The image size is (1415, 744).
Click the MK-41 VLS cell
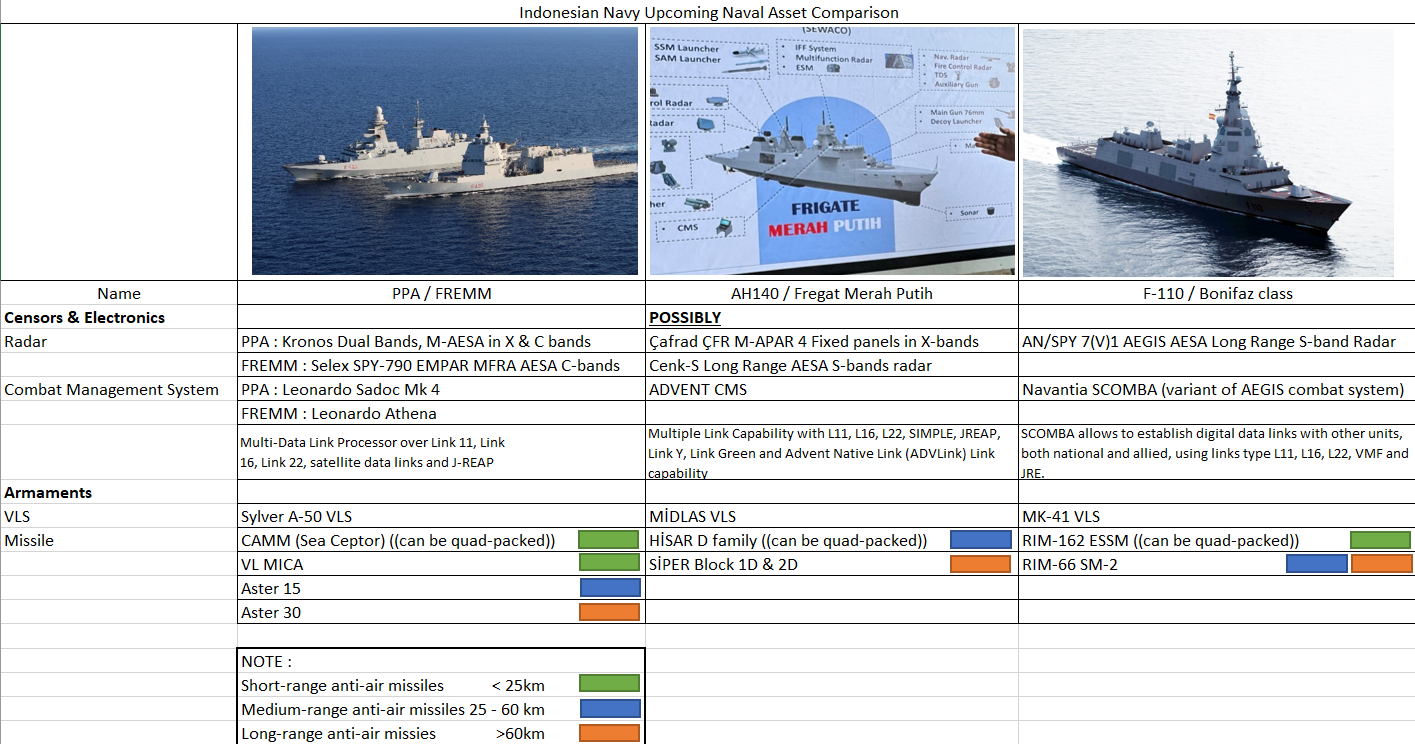tap(1061, 516)
